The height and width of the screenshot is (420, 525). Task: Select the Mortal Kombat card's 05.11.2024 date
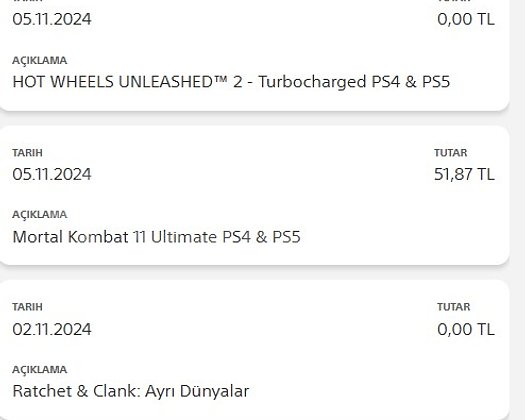tap(52, 174)
